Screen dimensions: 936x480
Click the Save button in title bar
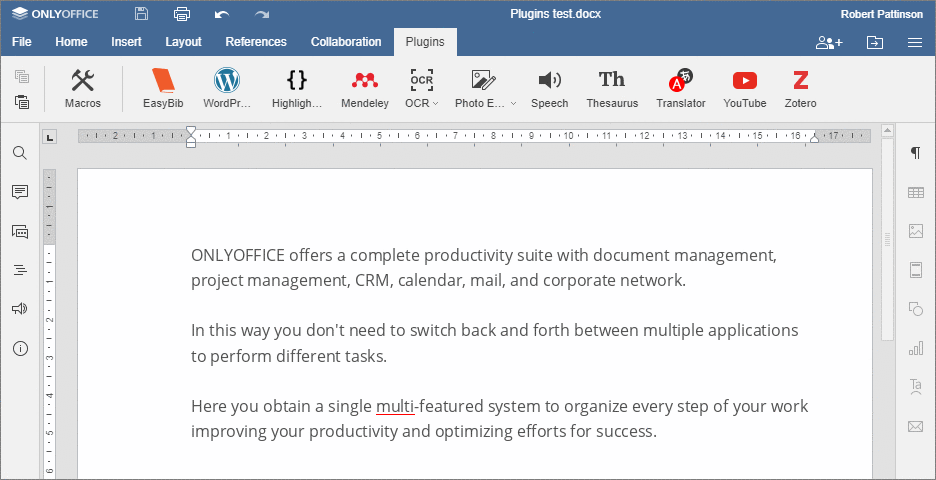point(141,14)
